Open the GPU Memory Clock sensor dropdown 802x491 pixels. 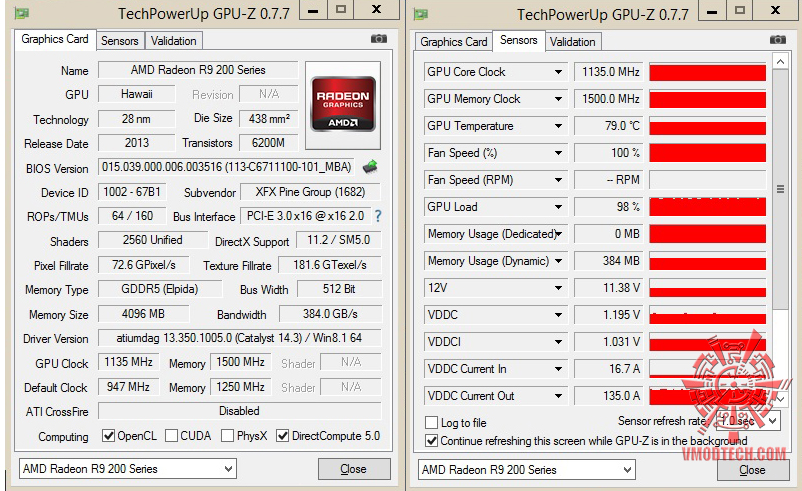(x=559, y=99)
